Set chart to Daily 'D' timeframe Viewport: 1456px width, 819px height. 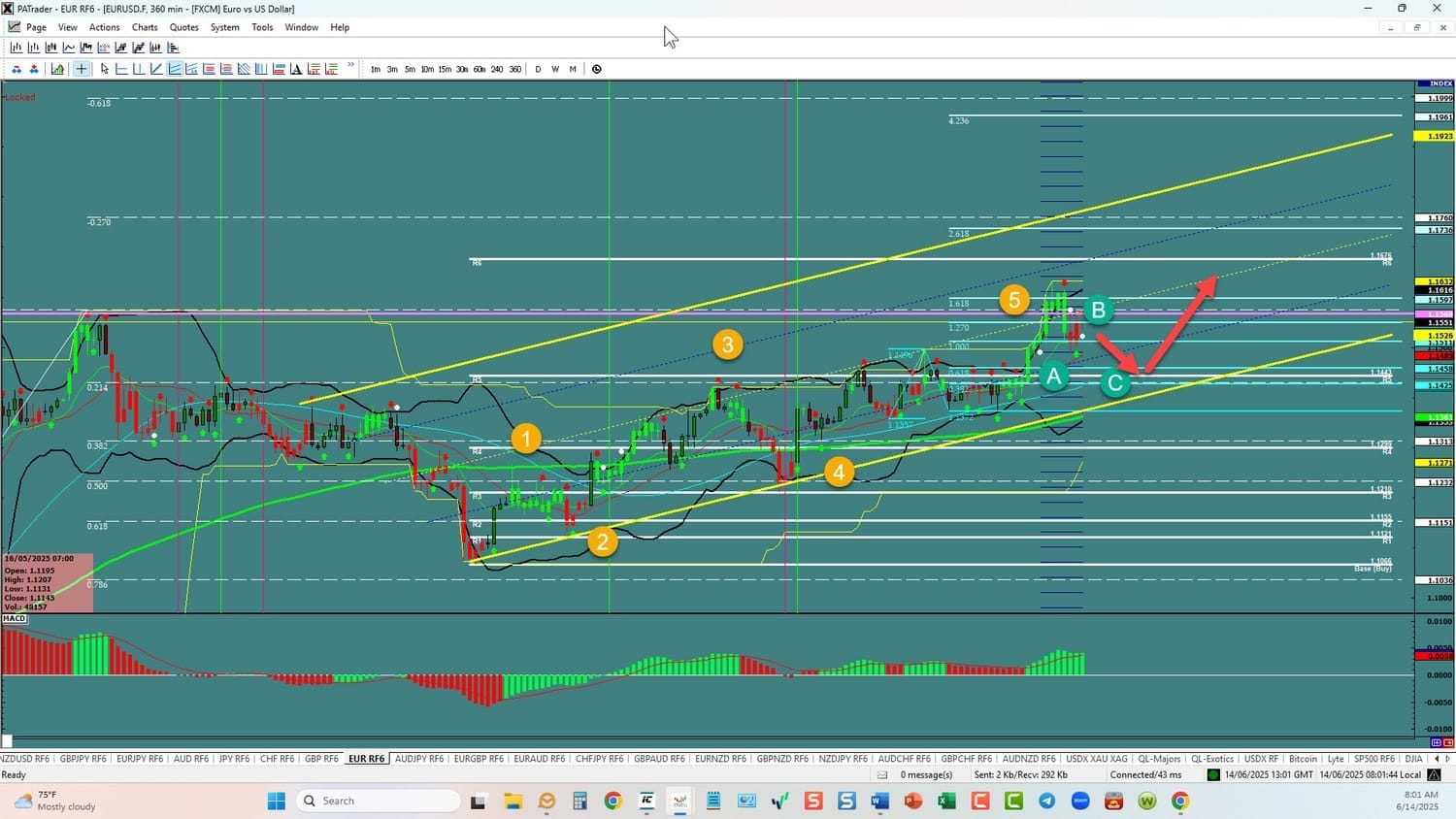pyautogui.click(x=538, y=69)
